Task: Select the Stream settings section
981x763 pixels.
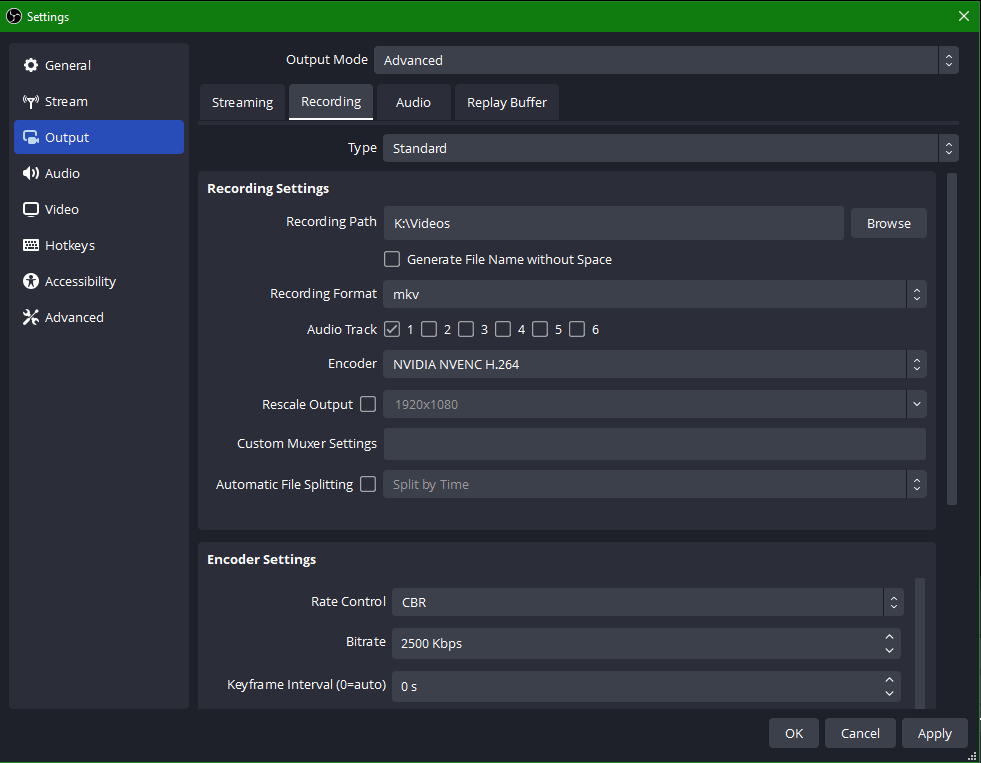Action: (x=66, y=101)
